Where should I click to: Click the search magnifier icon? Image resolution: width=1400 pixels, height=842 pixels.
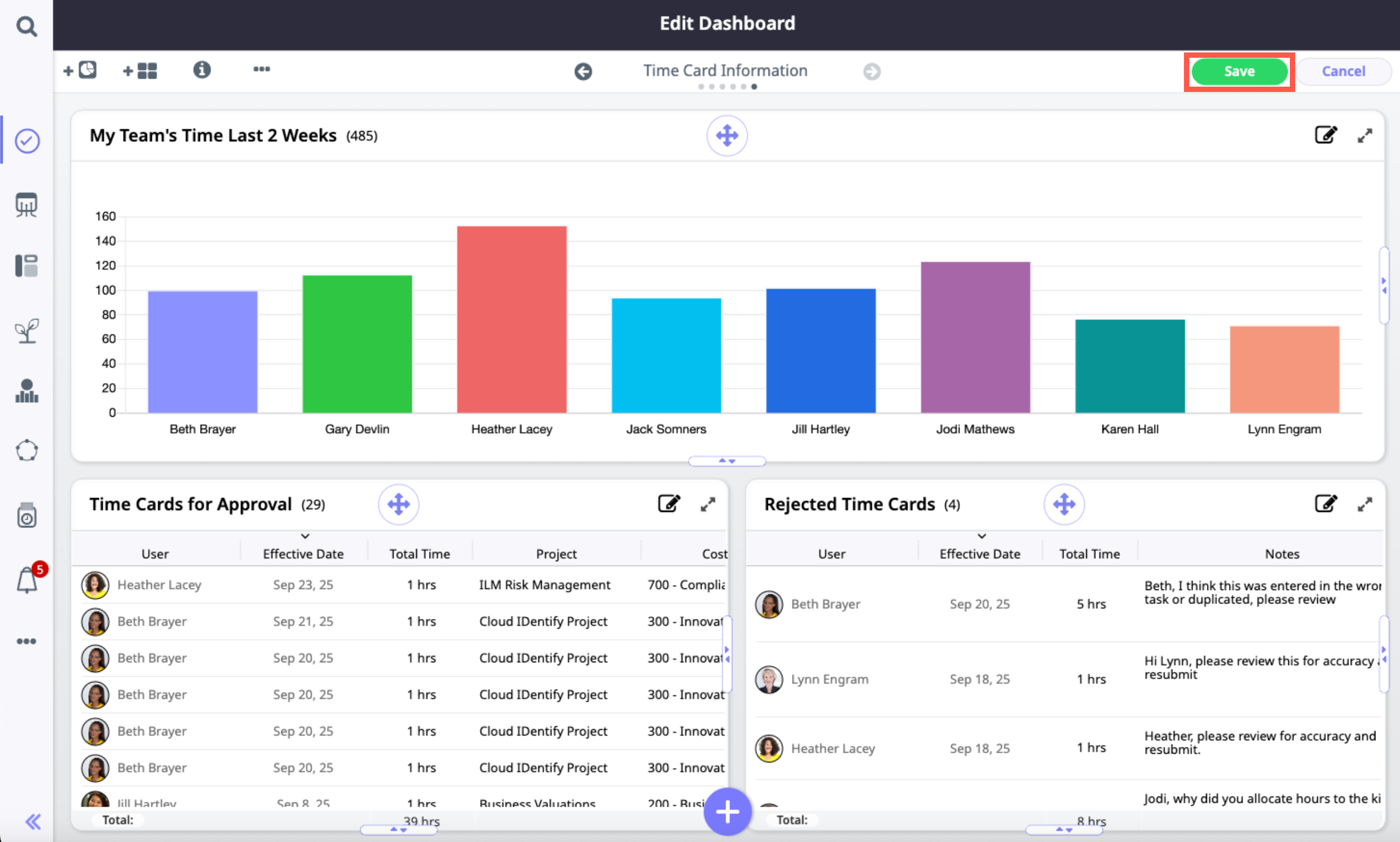26,26
